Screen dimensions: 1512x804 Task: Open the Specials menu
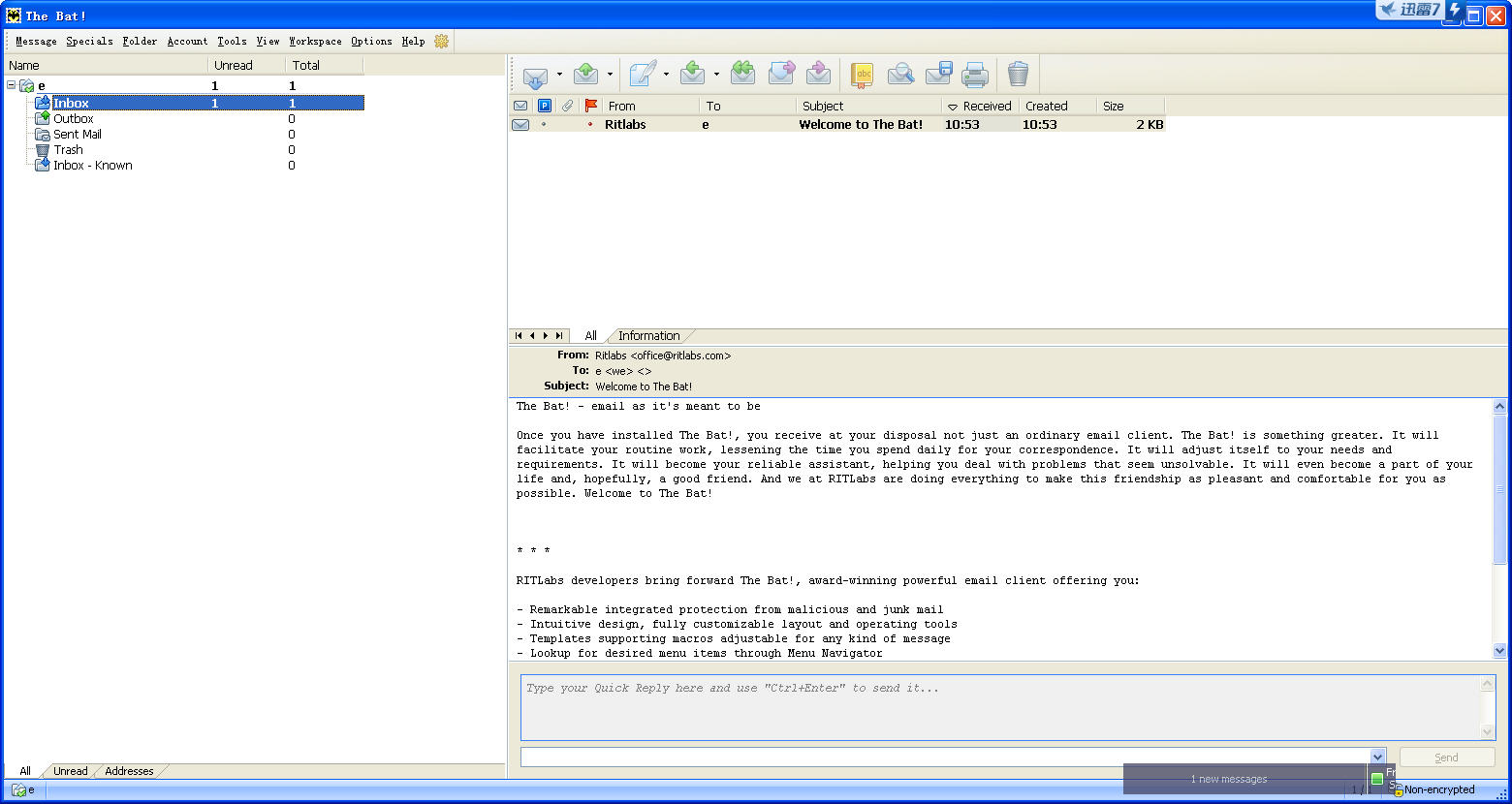pos(89,41)
